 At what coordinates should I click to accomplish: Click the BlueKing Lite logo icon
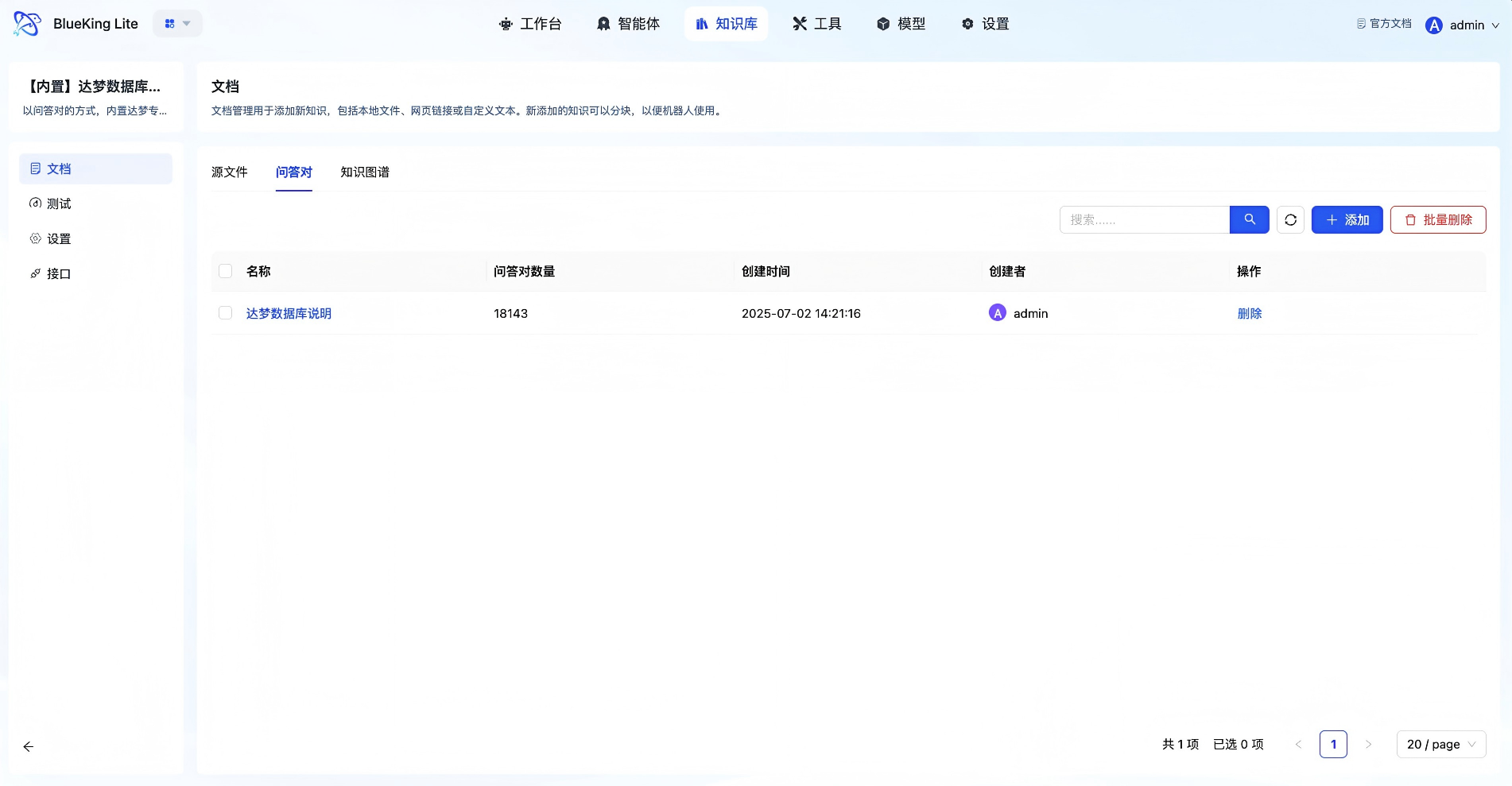click(x=27, y=24)
